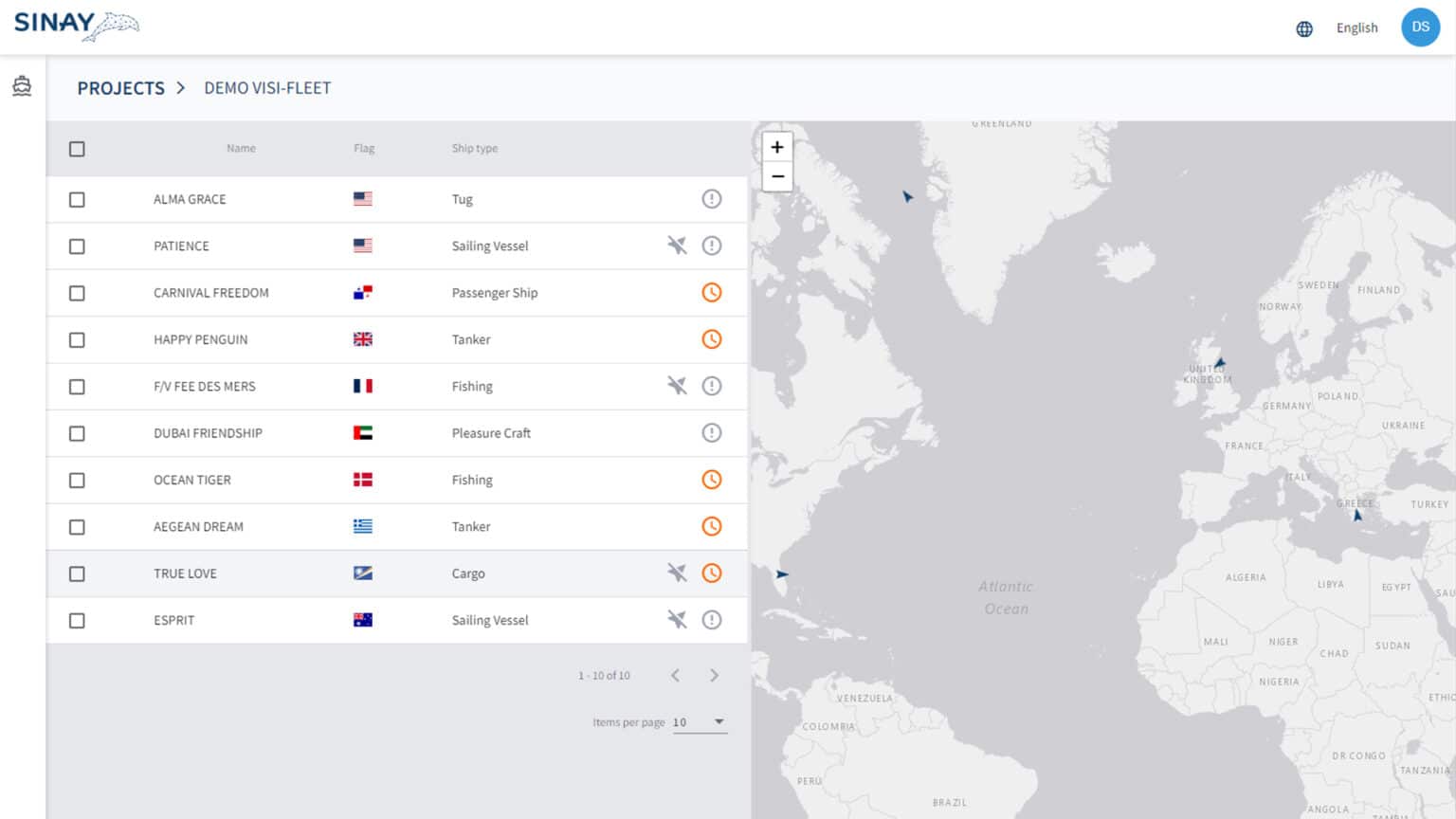
Task: Open the alert icon beside ALMA GRACE
Action: pos(712,199)
